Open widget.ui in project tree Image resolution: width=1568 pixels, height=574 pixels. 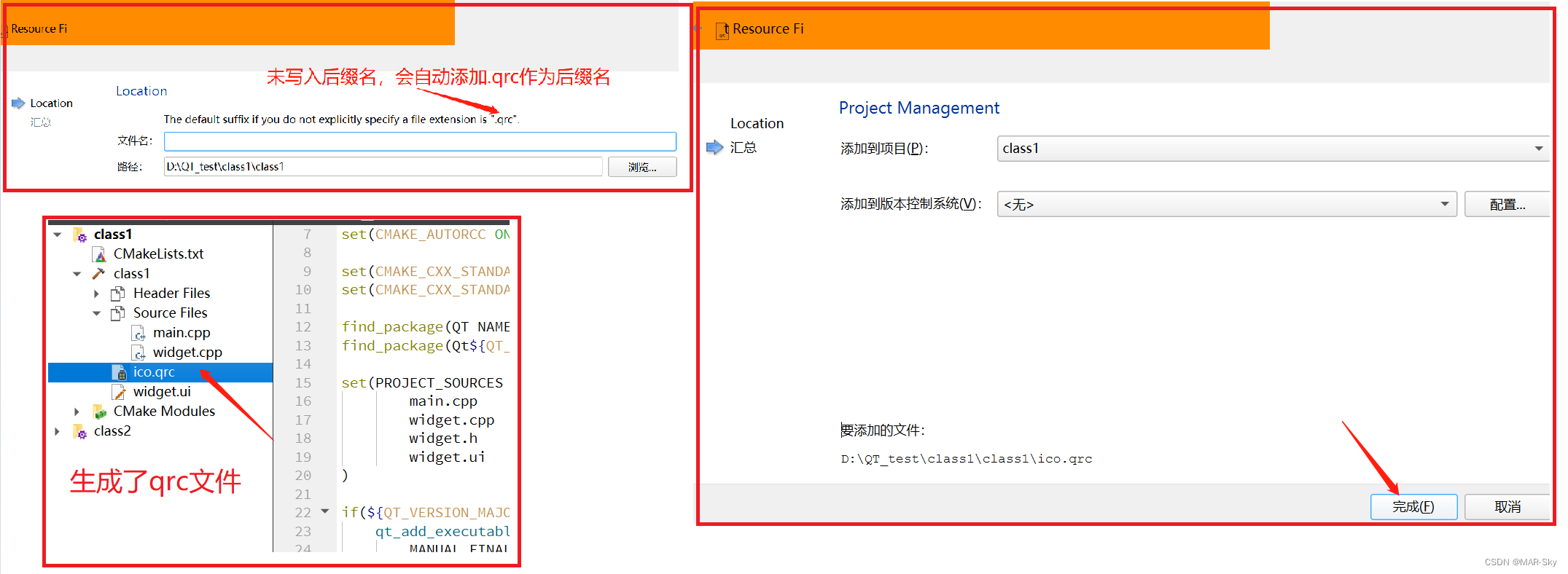click(162, 392)
